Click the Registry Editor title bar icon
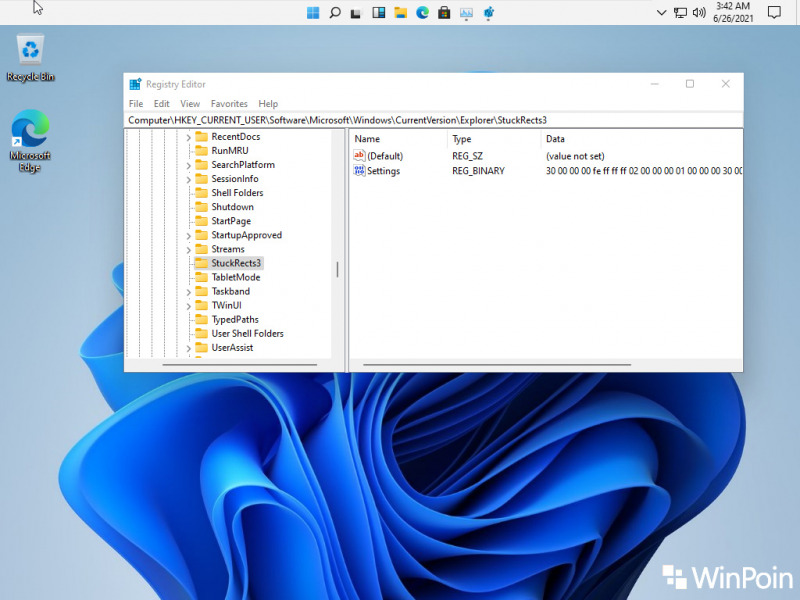Image resolution: width=800 pixels, height=600 pixels. (x=135, y=84)
